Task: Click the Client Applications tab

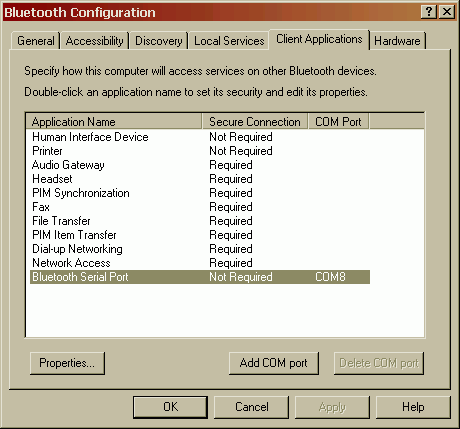Action: [319, 39]
